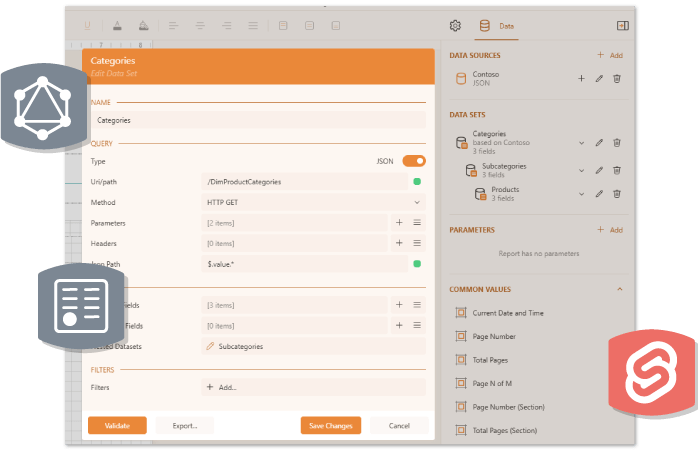Edit the Subcategories data set
698x450 pixels.
click(x=599, y=170)
